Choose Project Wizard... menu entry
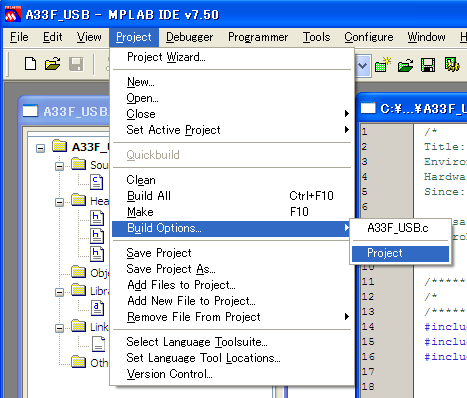This screenshot has width=467, height=398. click(232, 57)
